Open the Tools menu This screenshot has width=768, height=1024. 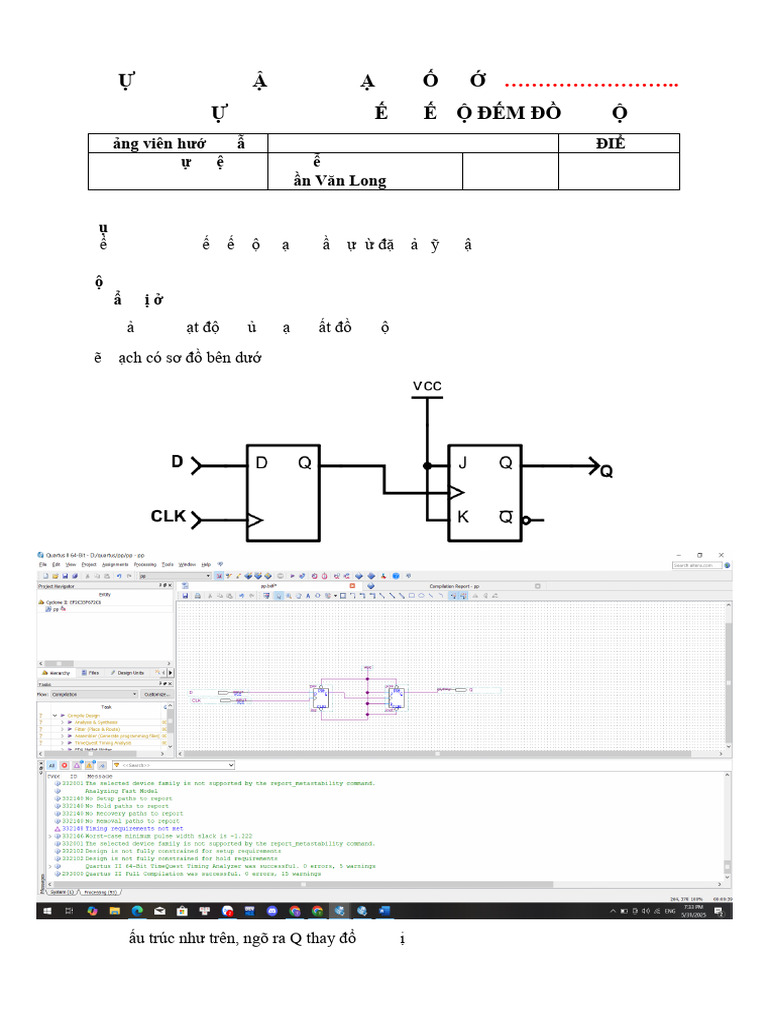[x=167, y=564]
